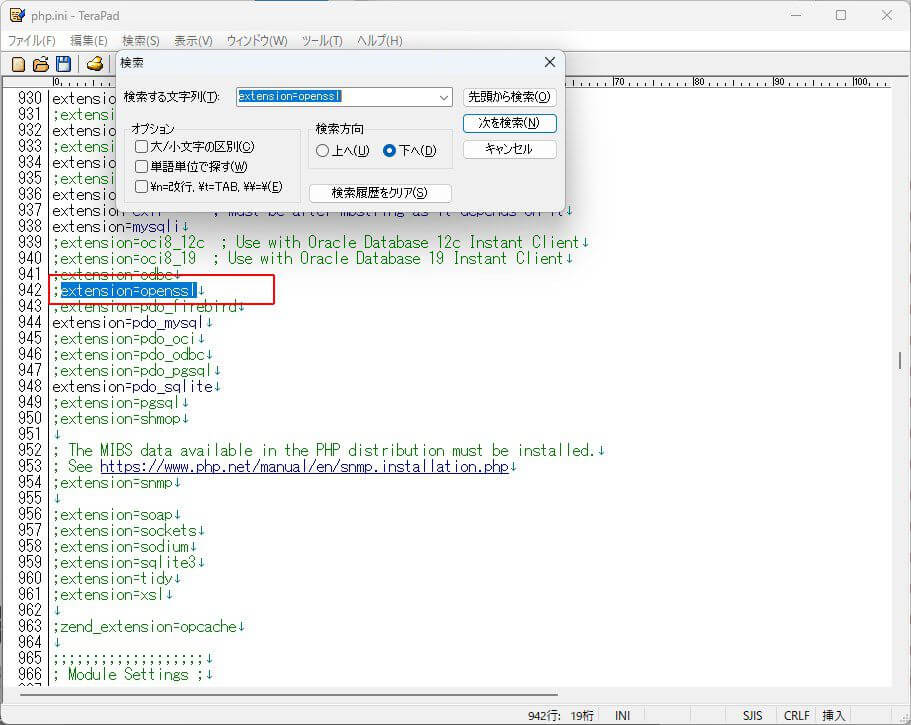Click the SJIS encoding in status bar
The image size is (911, 725).
click(x=752, y=716)
